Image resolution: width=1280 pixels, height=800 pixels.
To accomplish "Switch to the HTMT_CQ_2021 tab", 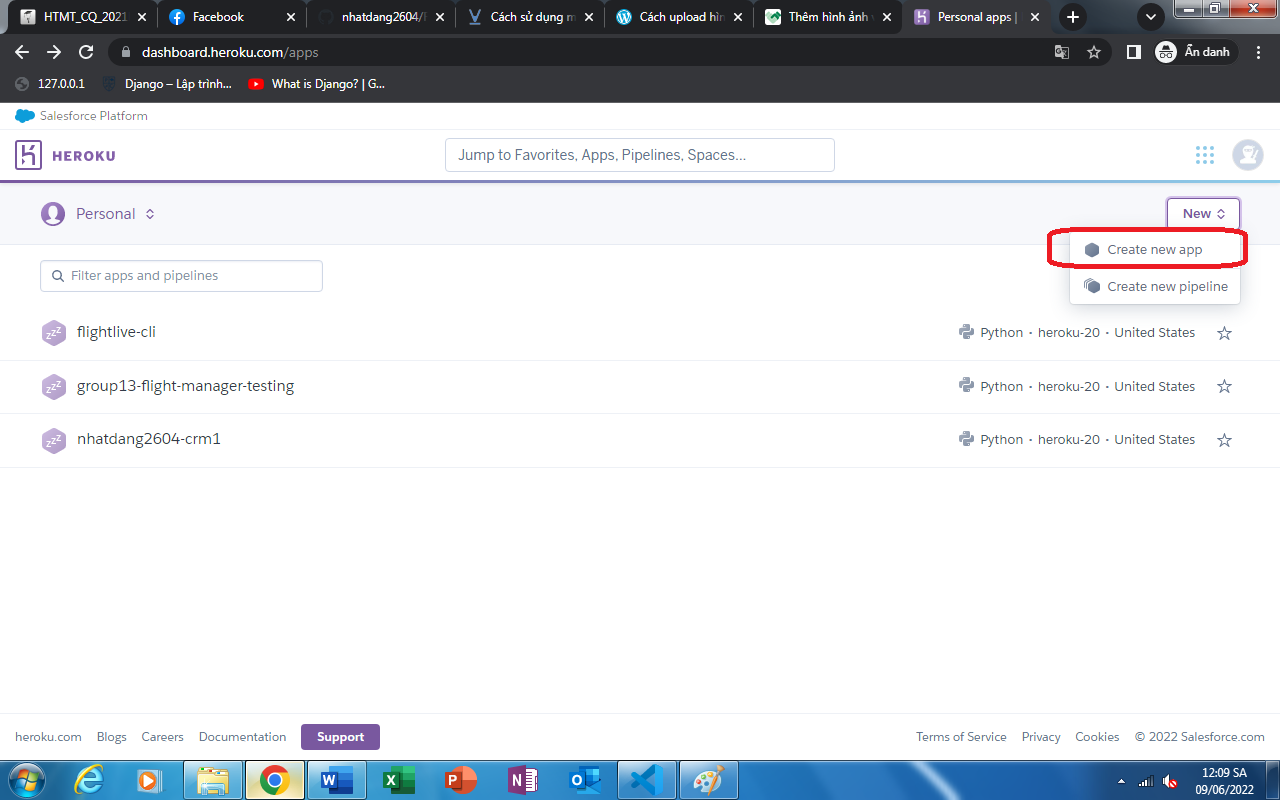I will tap(82, 17).
